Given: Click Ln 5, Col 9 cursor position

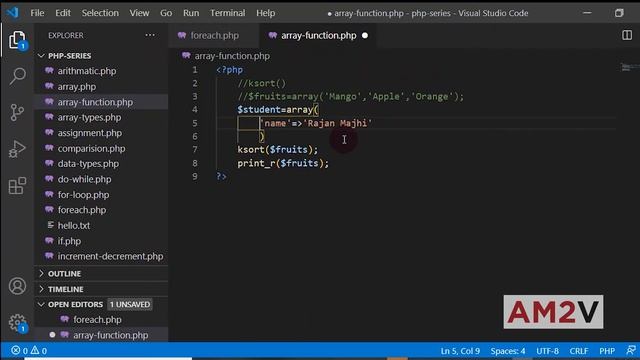Looking at the screenshot, I should coord(460,351).
